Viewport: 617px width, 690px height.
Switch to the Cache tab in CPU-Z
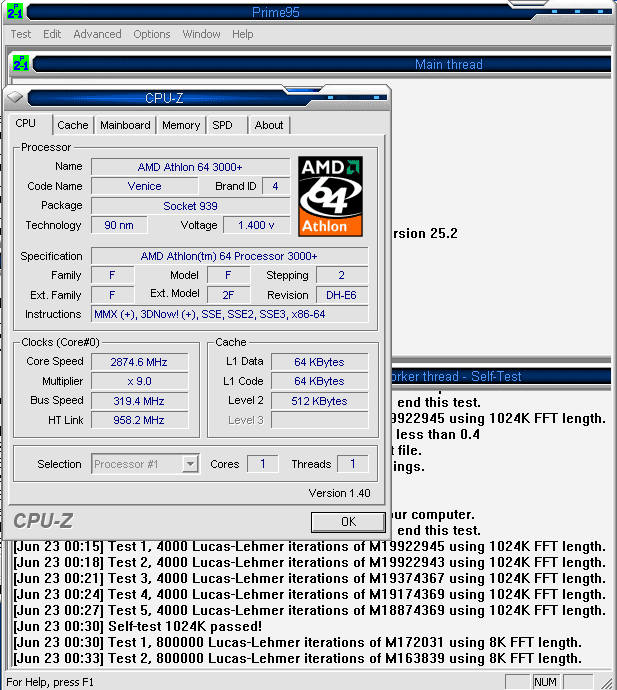click(73, 125)
